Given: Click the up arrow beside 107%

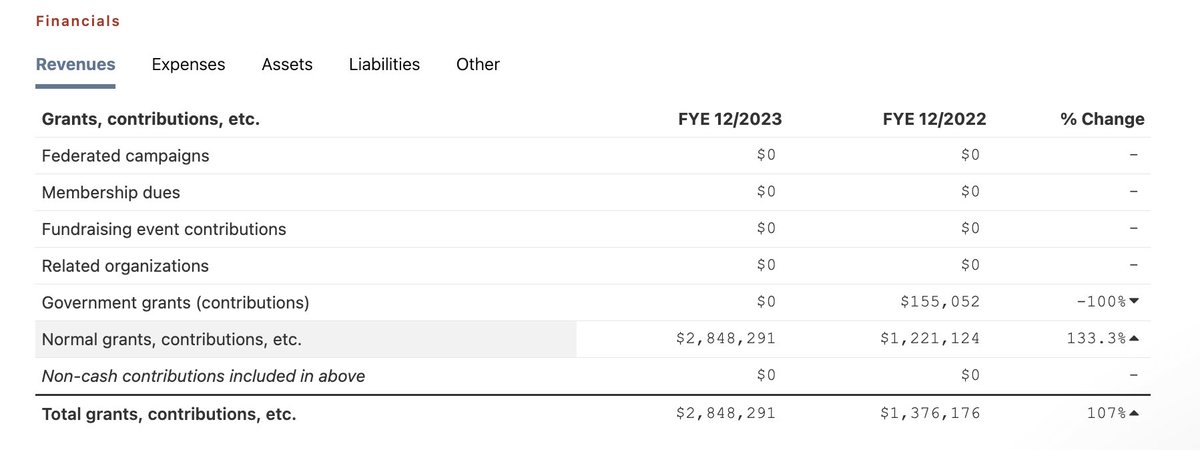Looking at the screenshot, I should click(x=1134, y=413).
